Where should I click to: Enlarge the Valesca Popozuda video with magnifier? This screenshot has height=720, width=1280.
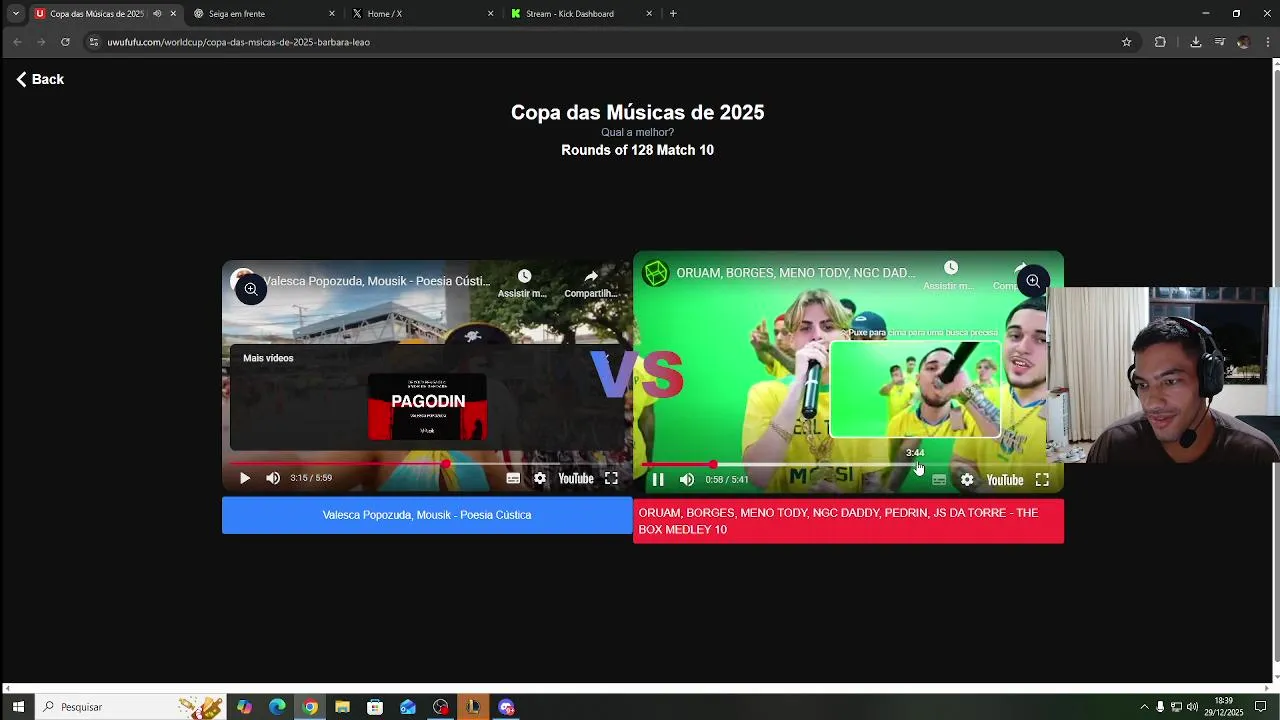tap(251, 289)
